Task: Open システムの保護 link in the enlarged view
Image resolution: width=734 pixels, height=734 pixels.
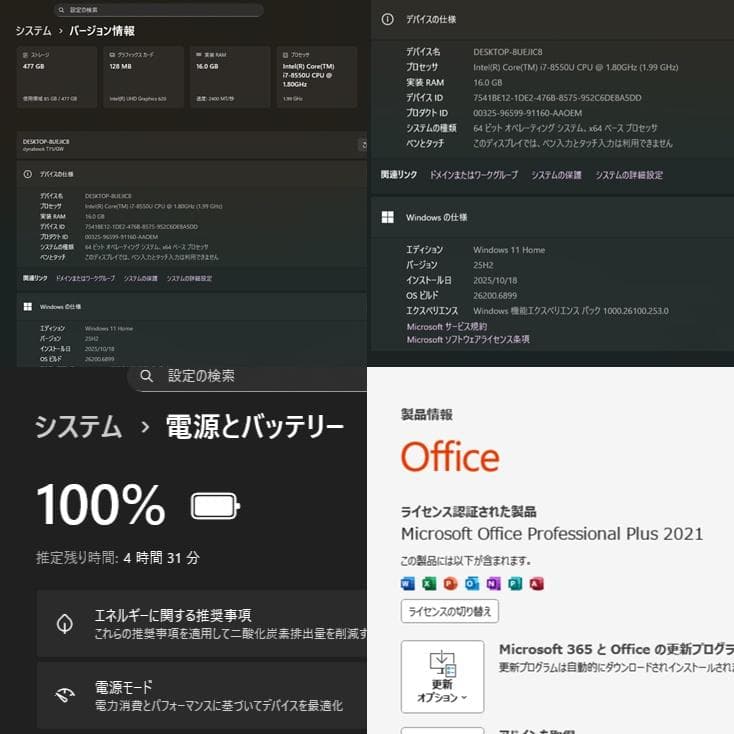Action: pos(556,175)
